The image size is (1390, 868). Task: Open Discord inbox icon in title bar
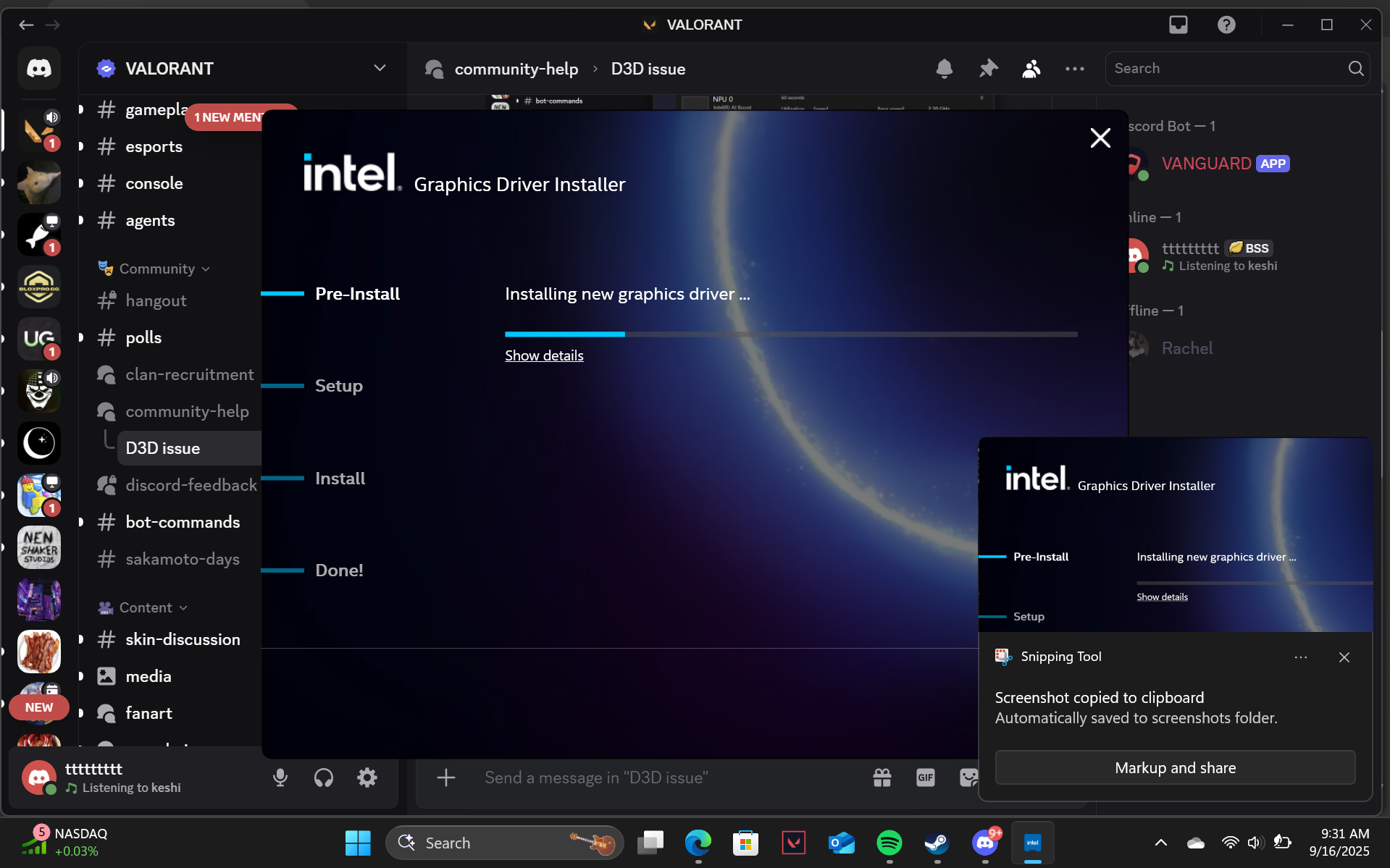coord(1178,25)
